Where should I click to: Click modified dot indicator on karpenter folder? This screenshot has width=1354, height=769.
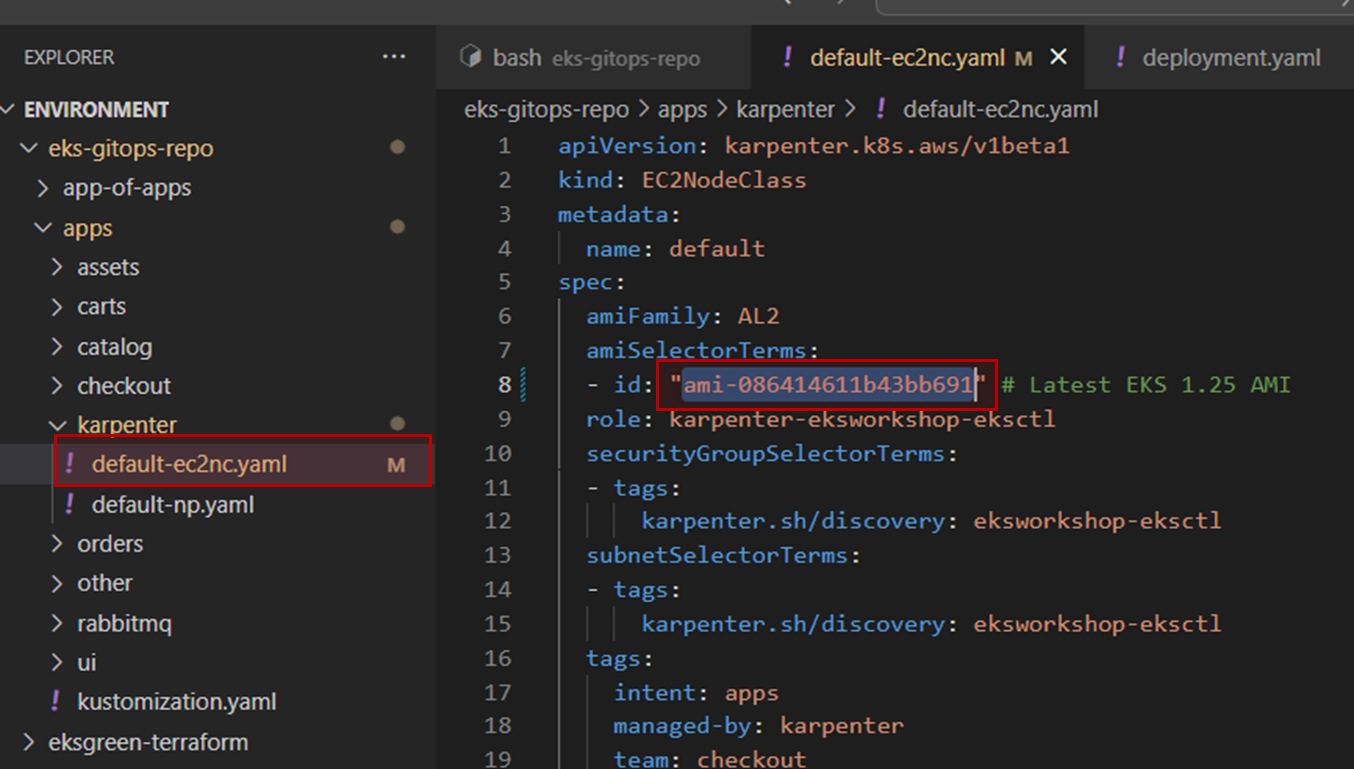(398, 424)
